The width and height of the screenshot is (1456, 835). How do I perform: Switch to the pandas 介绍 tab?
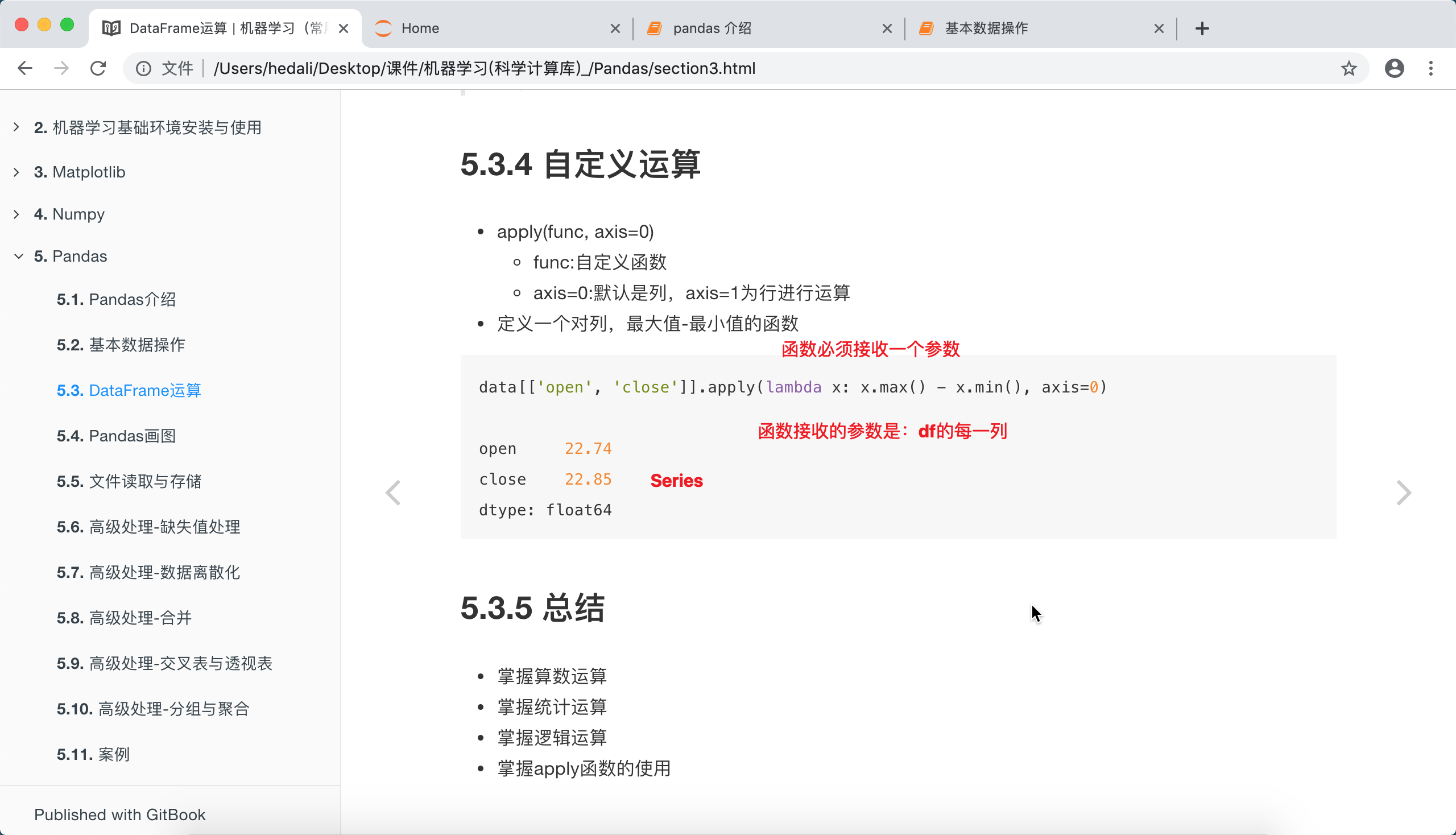757,28
